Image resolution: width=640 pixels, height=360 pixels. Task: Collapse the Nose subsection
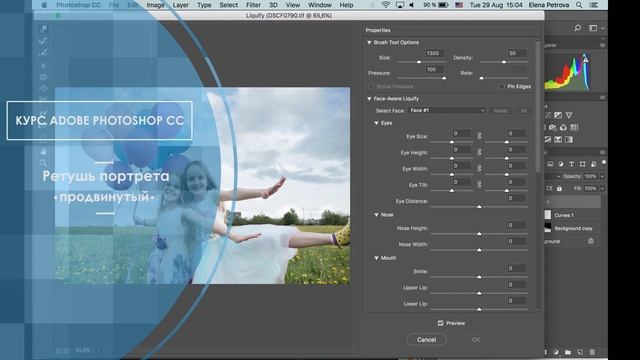[376, 215]
